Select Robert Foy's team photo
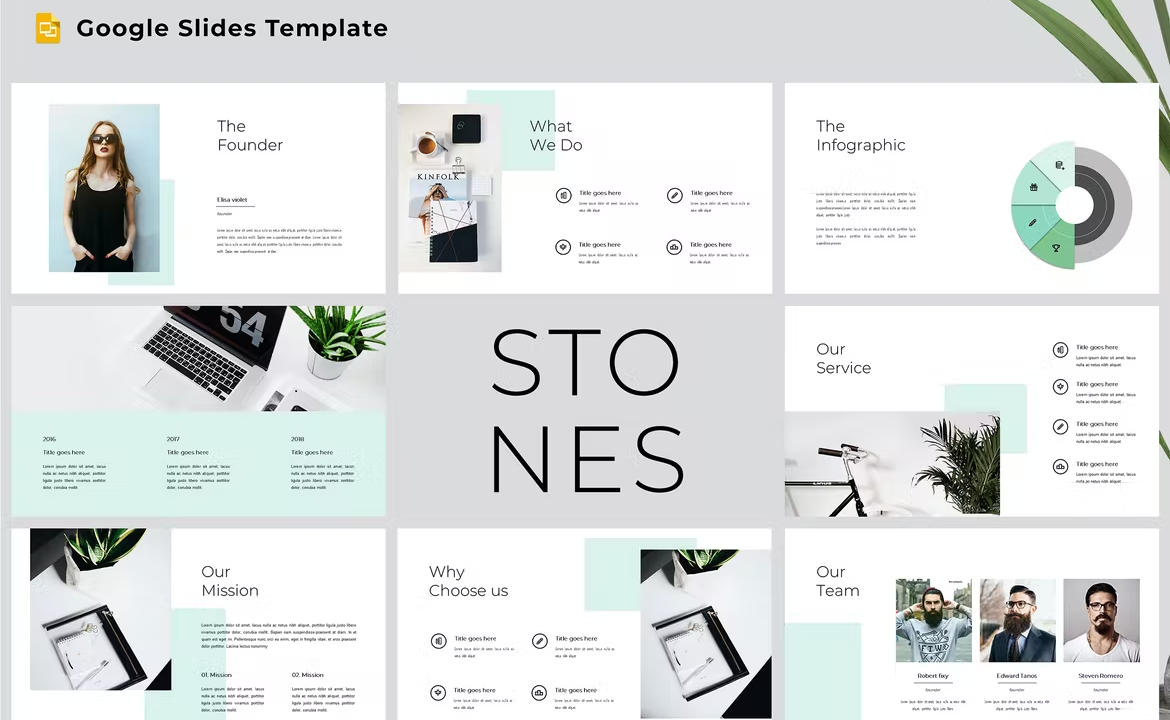The image size is (1170, 720). point(933,620)
